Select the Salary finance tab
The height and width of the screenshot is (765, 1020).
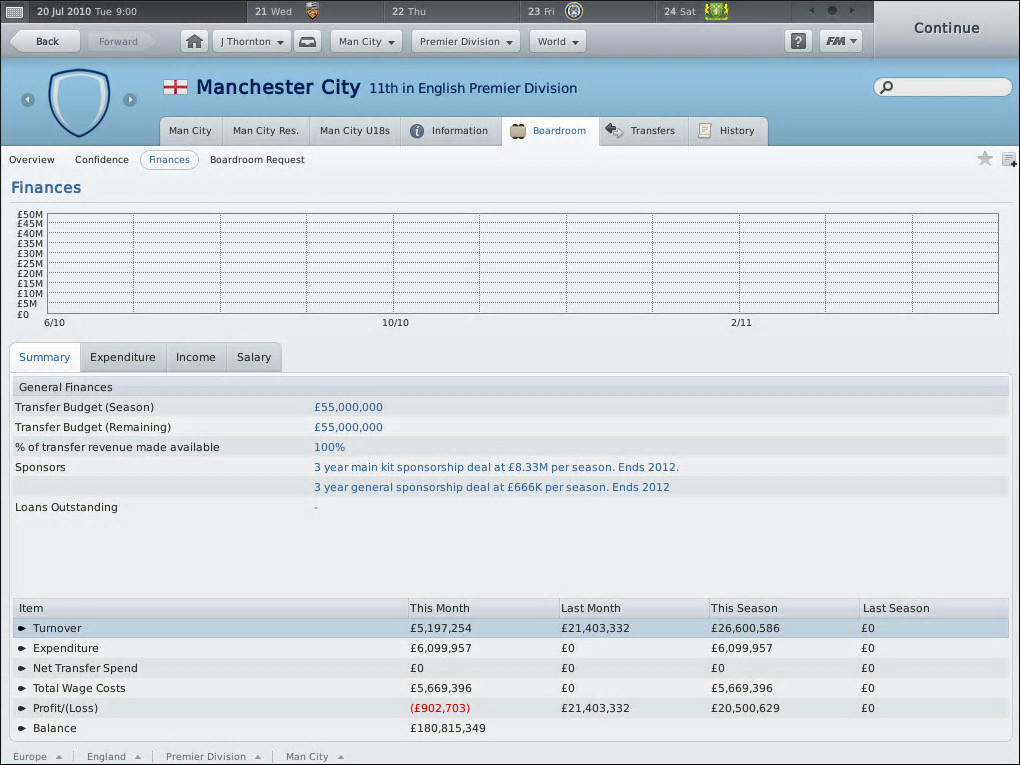[x=254, y=357]
